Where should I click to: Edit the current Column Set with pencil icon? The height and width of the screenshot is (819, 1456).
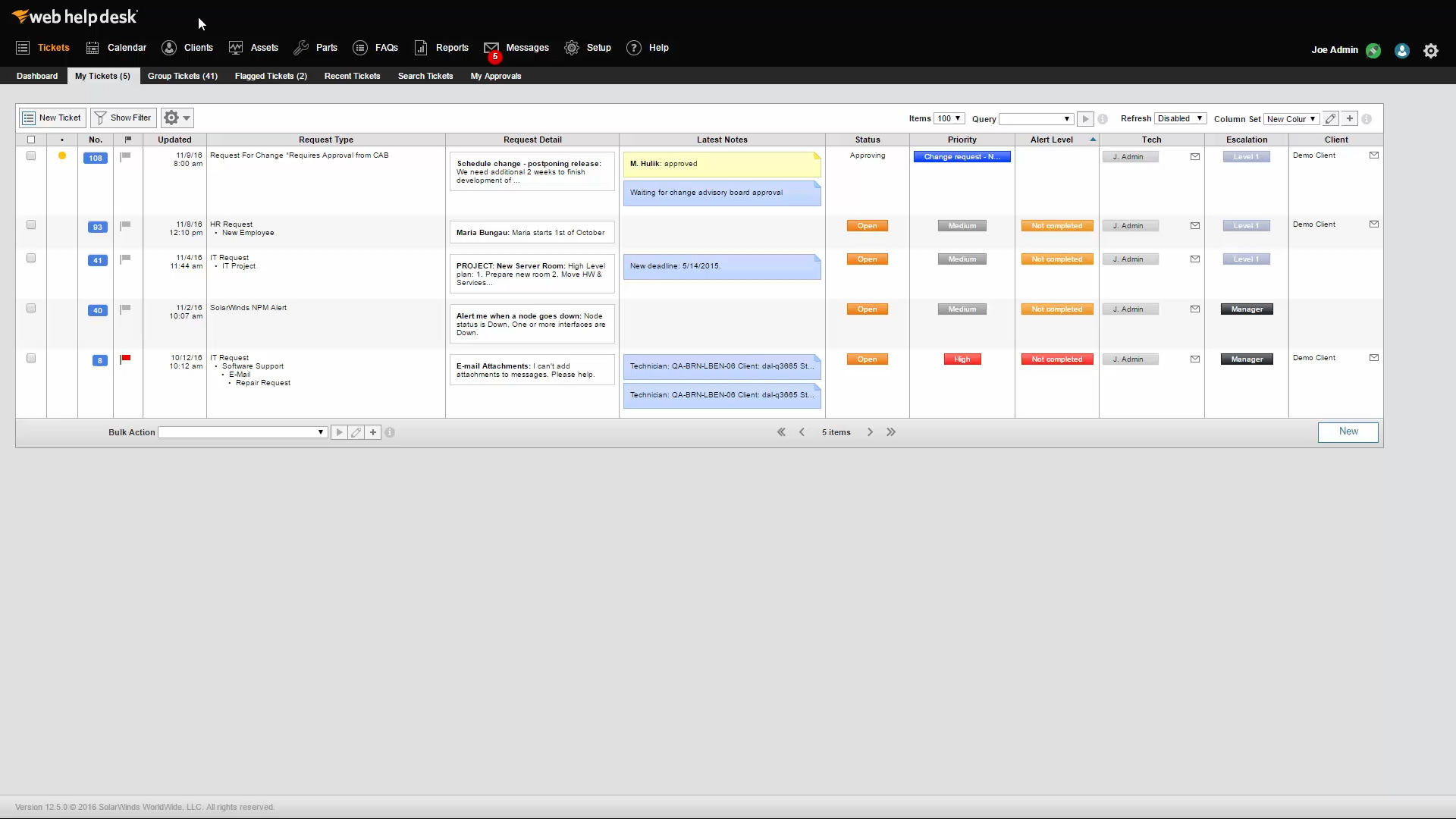[x=1330, y=119]
